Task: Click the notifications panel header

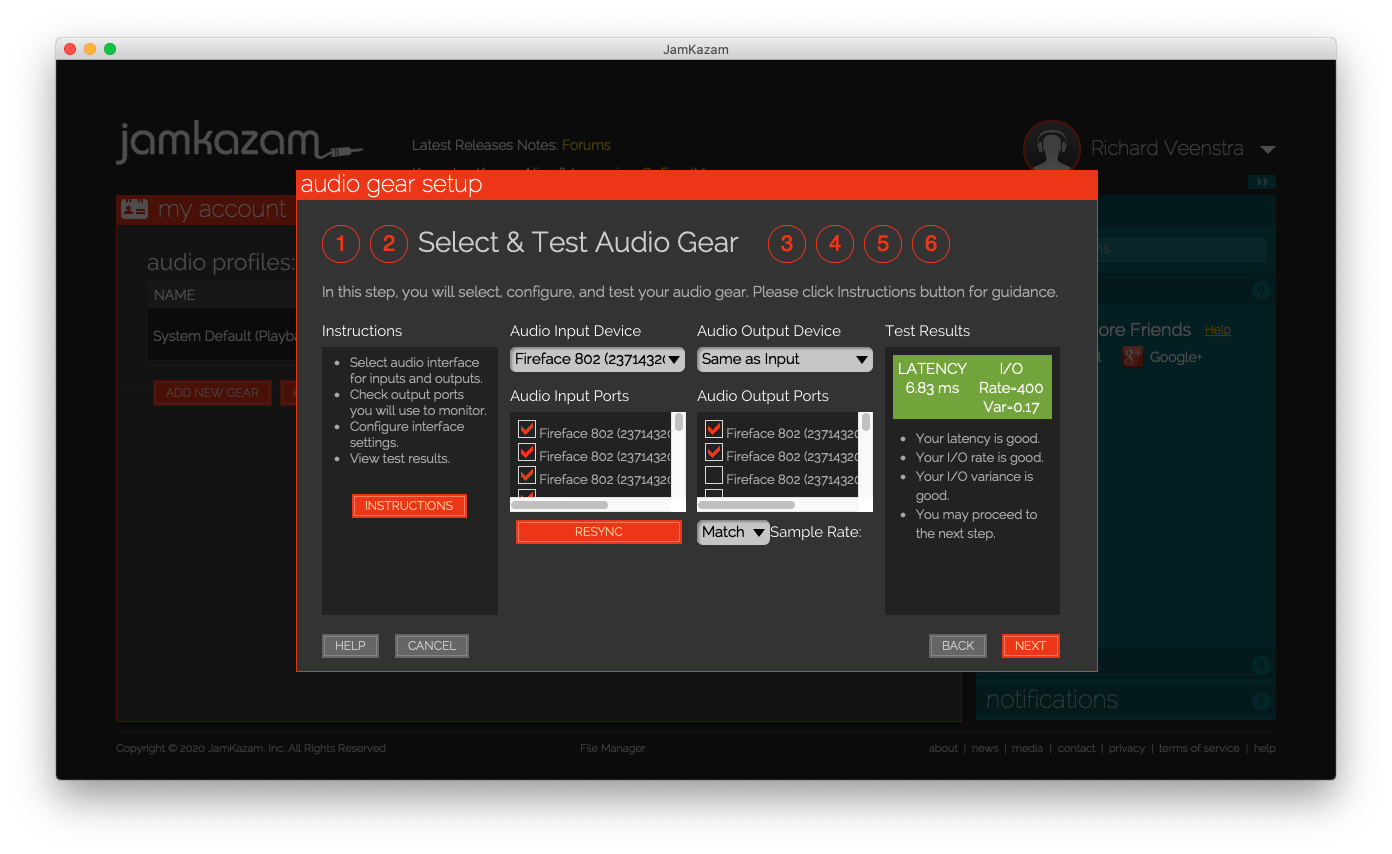Action: 1126,700
